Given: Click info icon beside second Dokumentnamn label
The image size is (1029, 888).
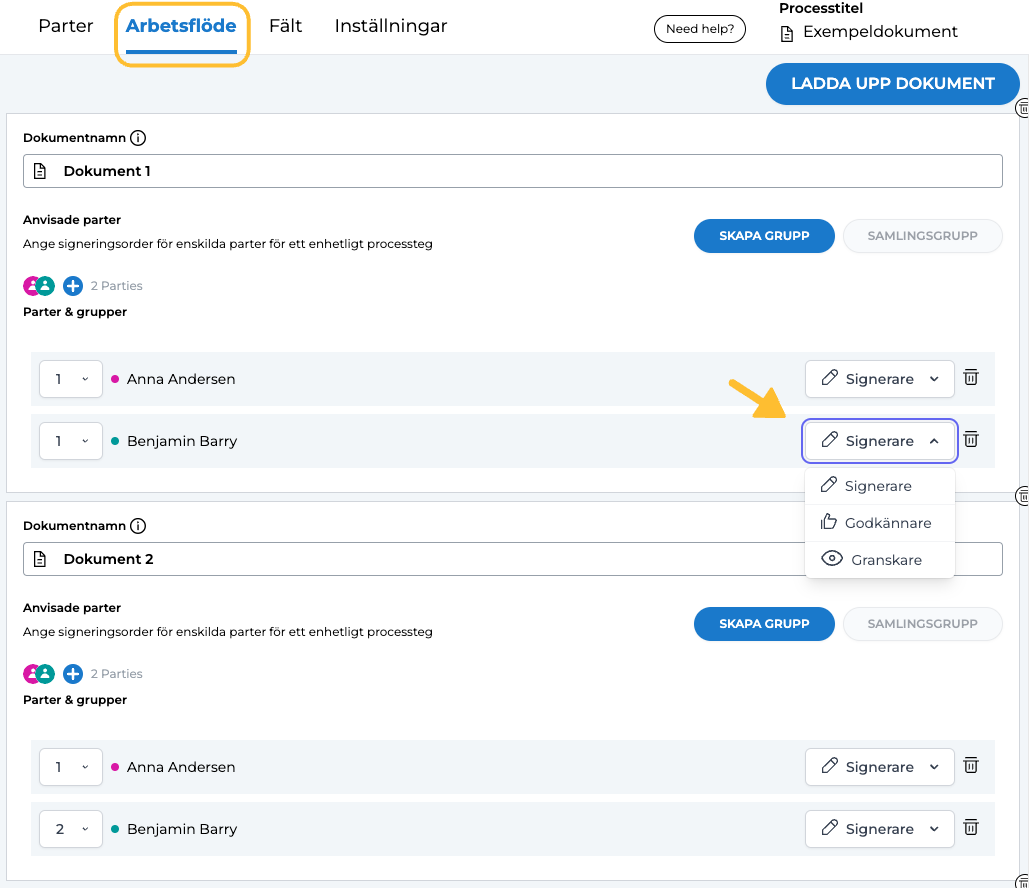Looking at the screenshot, I should click(x=138, y=526).
